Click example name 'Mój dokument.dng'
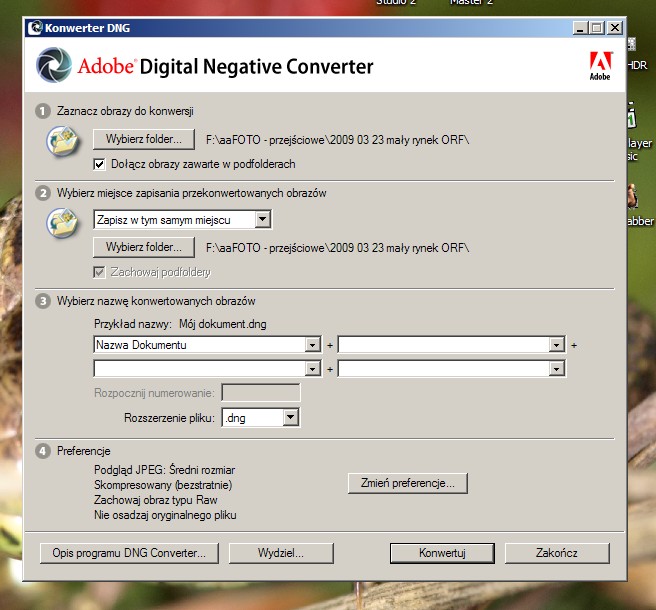Image resolution: width=656 pixels, height=610 pixels. 223,324
